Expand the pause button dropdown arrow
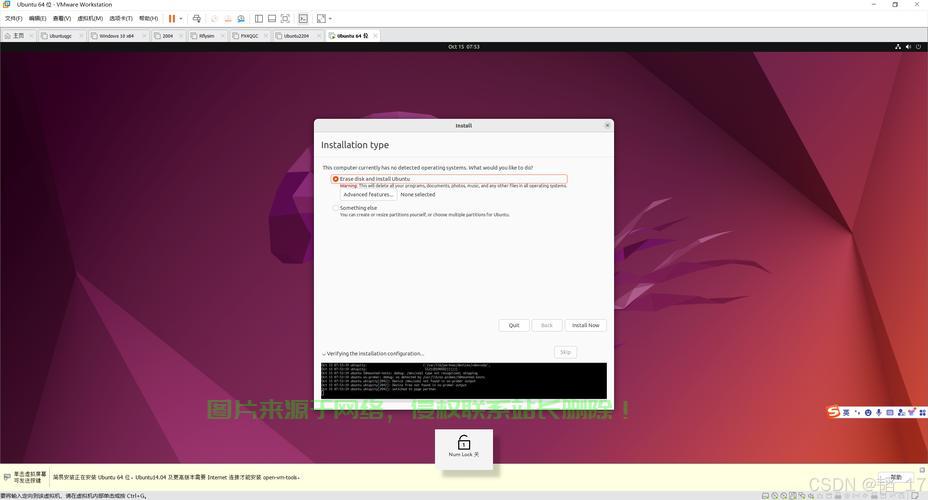928x500 pixels. click(x=181, y=18)
